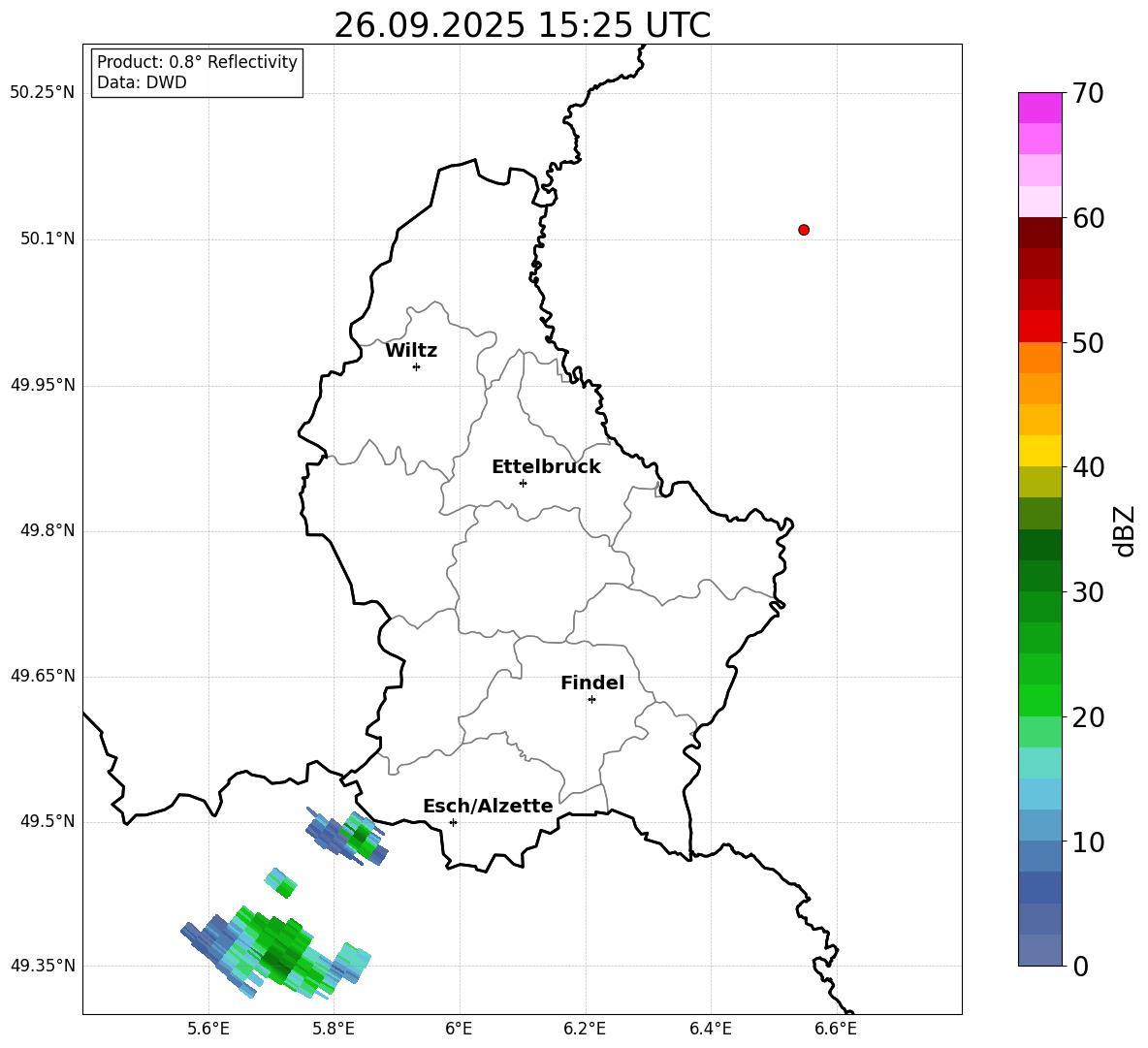Click the 60 tick on colorbar
Screen dimensions: 1148x1048
(x=1088, y=218)
